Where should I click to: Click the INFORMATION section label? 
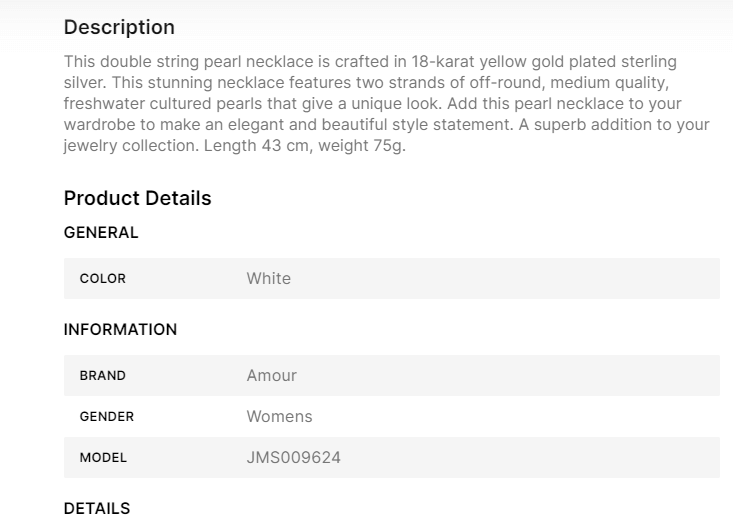(120, 330)
